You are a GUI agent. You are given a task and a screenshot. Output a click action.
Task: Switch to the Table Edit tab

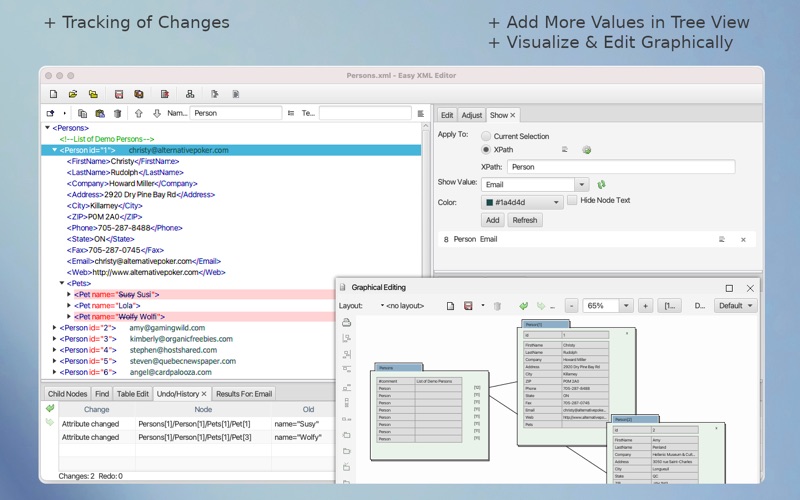click(133, 394)
